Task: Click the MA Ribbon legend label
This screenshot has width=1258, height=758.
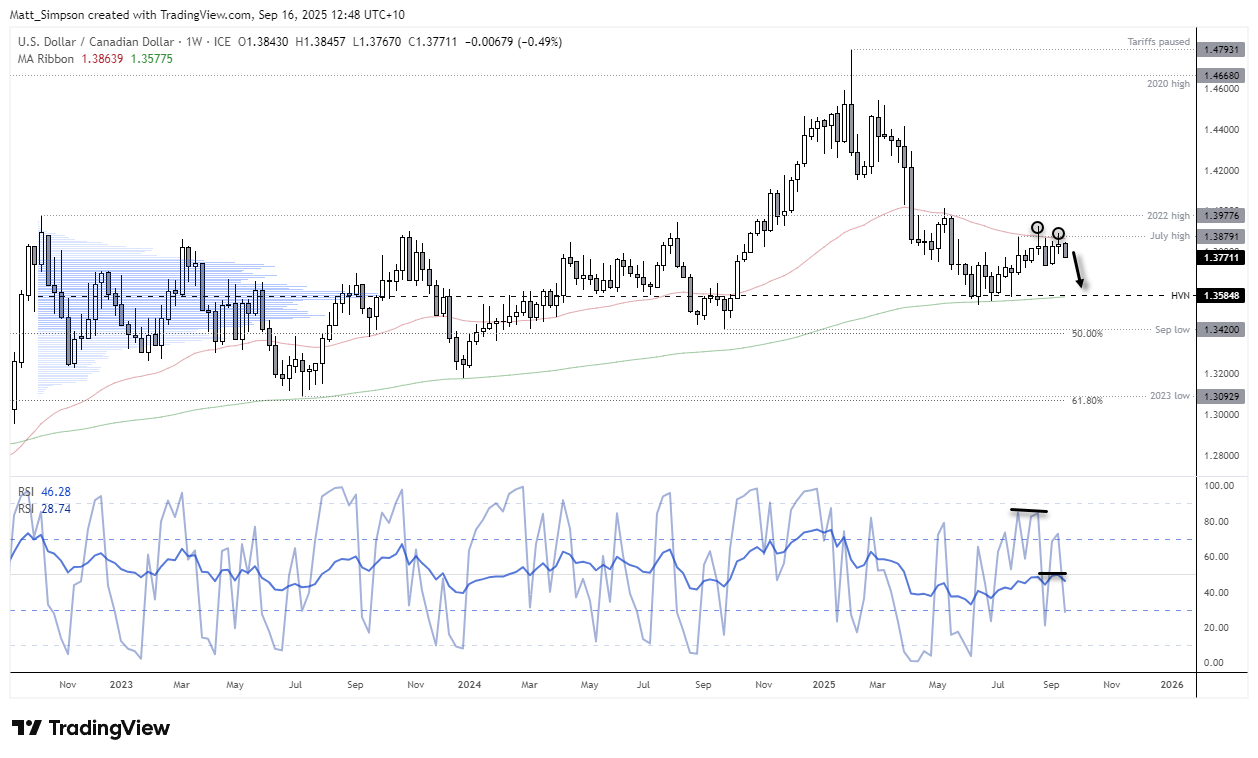Action: point(44,59)
